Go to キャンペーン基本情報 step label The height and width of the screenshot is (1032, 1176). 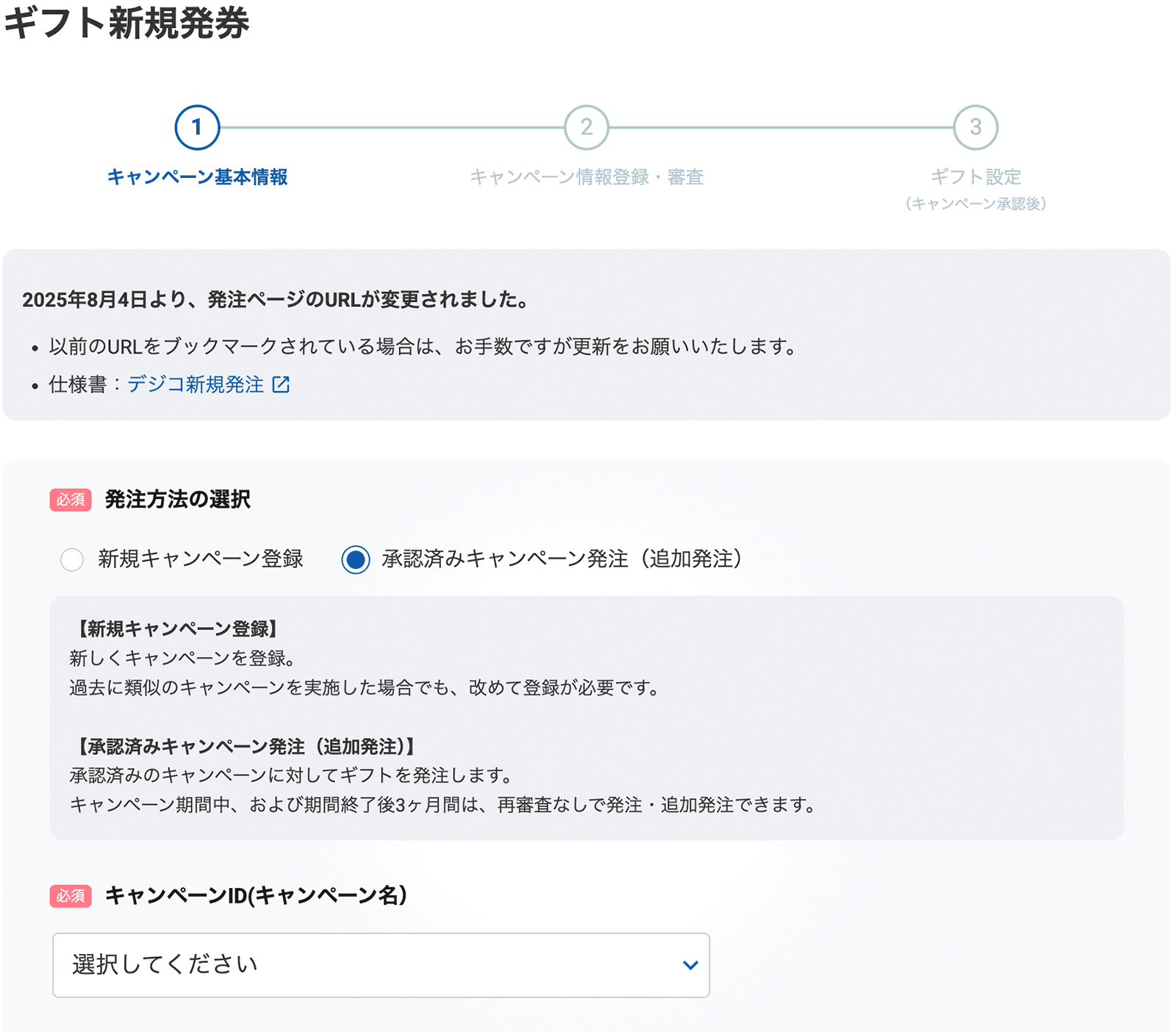pos(197,177)
